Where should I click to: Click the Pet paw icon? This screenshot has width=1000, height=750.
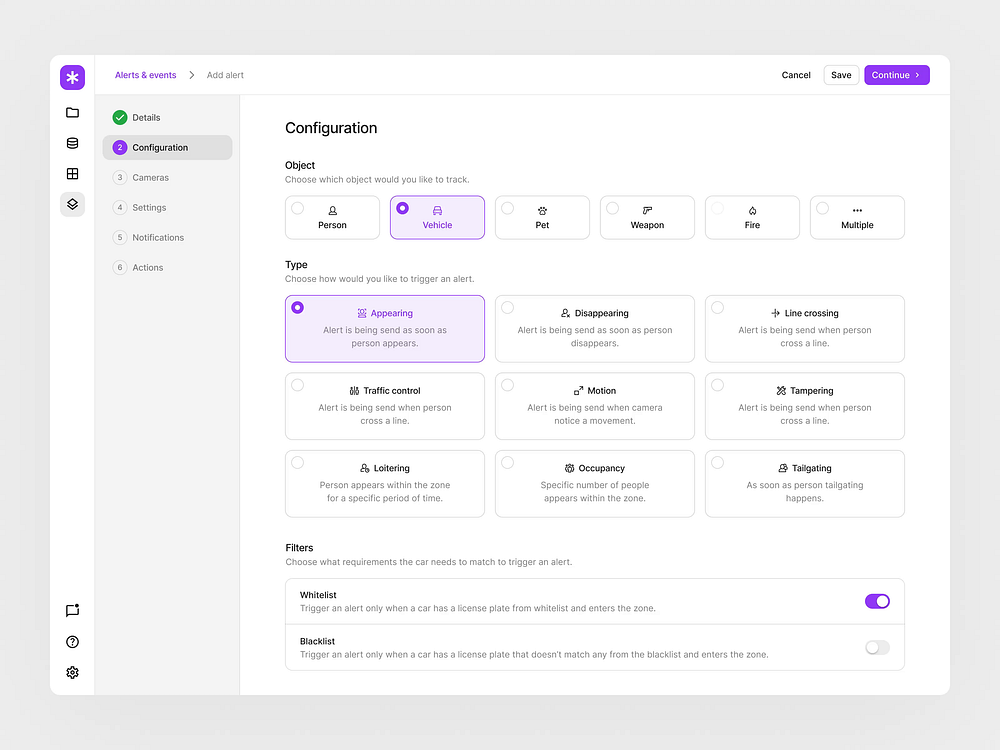click(x=542, y=211)
